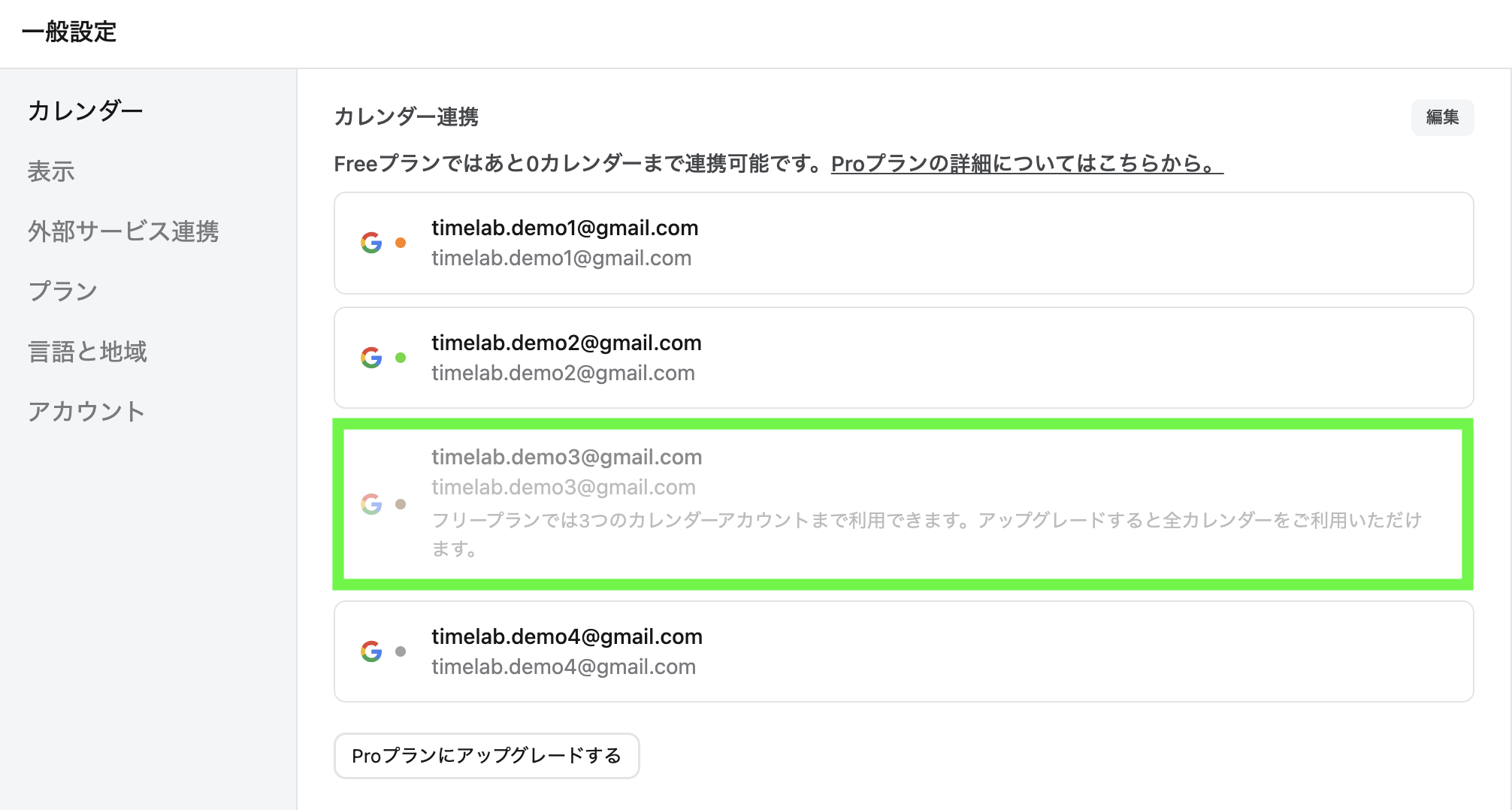
Task: Open the カレンダー settings tab
Action: pos(85,111)
